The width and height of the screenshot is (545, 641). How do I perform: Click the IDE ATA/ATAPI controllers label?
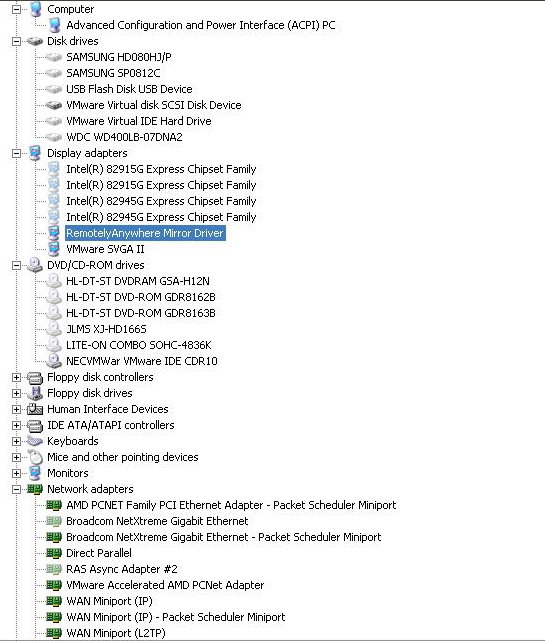click(x=111, y=425)
